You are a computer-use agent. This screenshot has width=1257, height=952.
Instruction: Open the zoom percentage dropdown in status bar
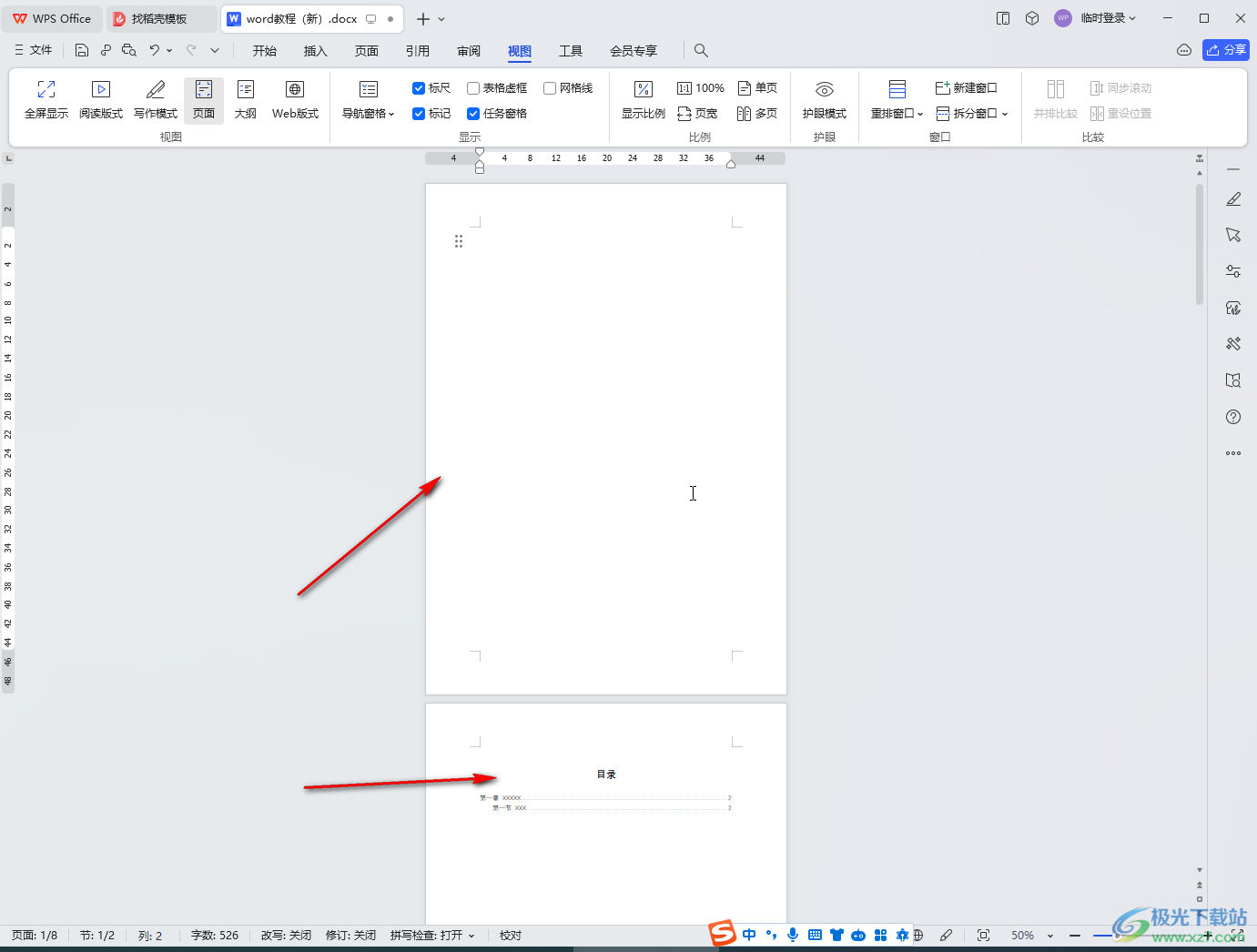pyautogui.click(x=1050, y=936)
